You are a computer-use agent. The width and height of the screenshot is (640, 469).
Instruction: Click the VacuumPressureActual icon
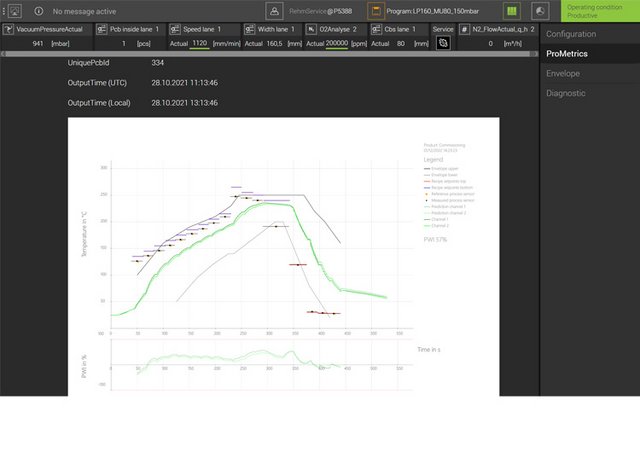[x=9, y=30]
